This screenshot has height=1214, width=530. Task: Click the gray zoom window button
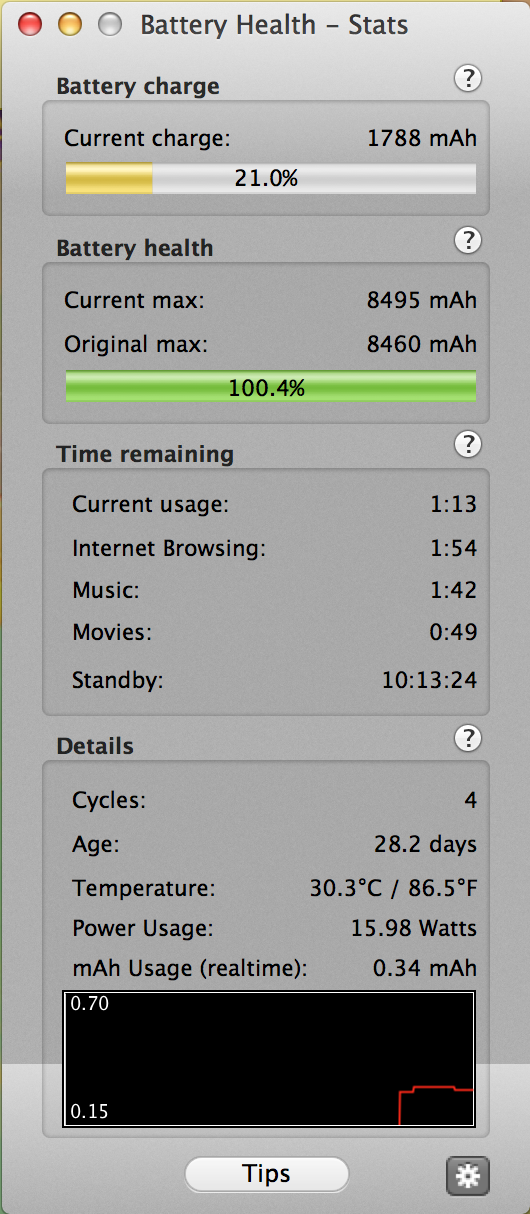(x=109, y=24)
